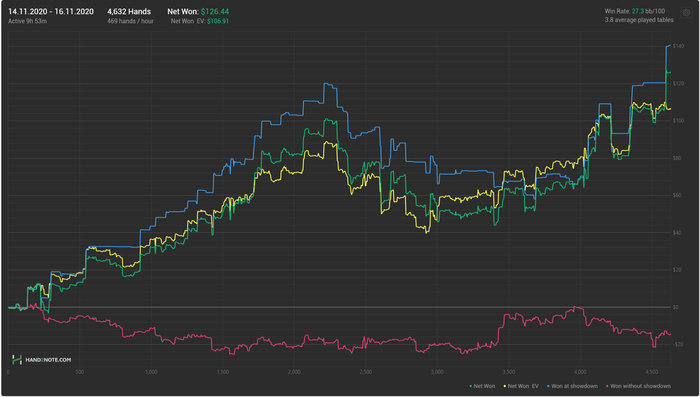
Task: Click the $60 y-axis label
Action: 677,195
